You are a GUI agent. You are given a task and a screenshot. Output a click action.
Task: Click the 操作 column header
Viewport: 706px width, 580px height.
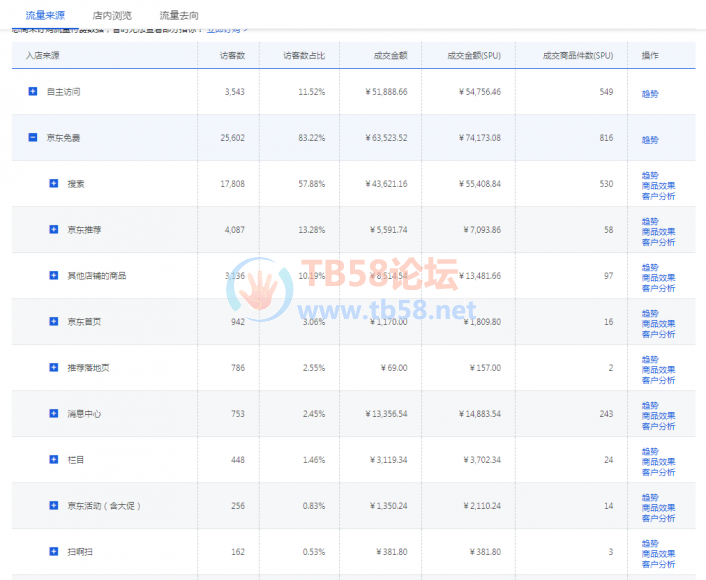(650, 55)
